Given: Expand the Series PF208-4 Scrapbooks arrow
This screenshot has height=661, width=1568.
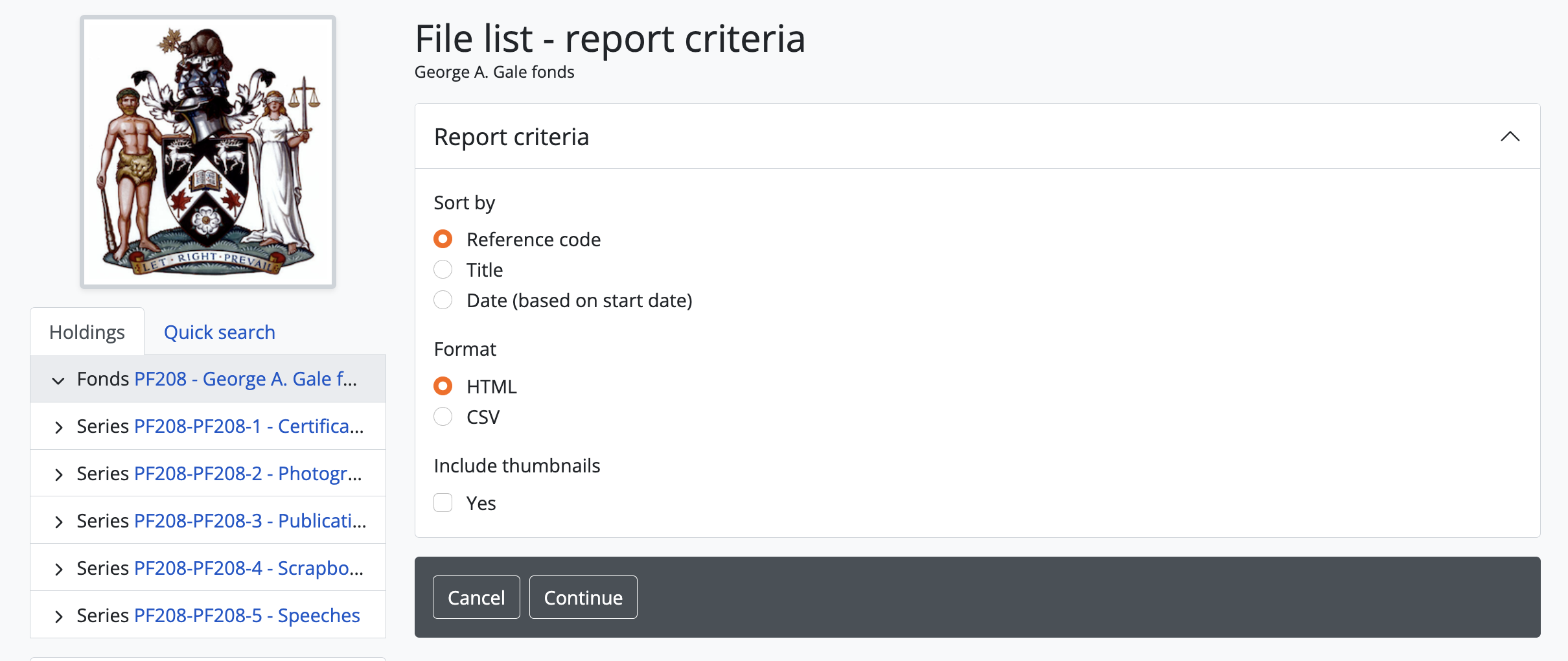Looking at the screenshot, I should [58, 569].
